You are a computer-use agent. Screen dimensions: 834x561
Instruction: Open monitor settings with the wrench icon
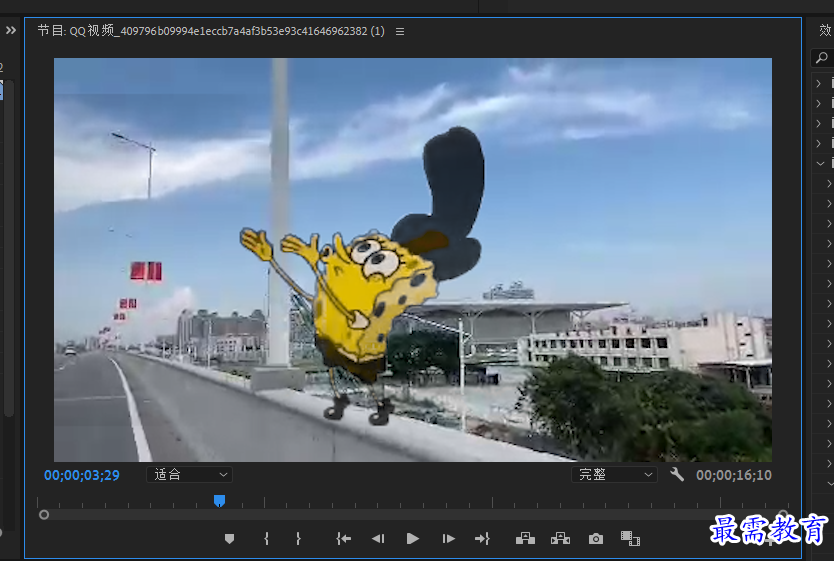click(677, 474)
